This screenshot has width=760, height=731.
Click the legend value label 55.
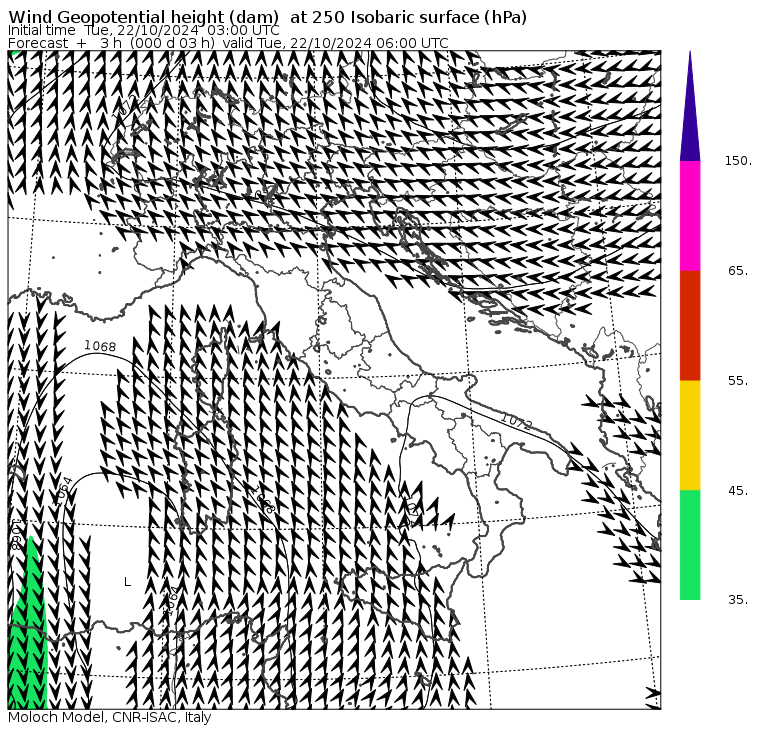[738, 381]
